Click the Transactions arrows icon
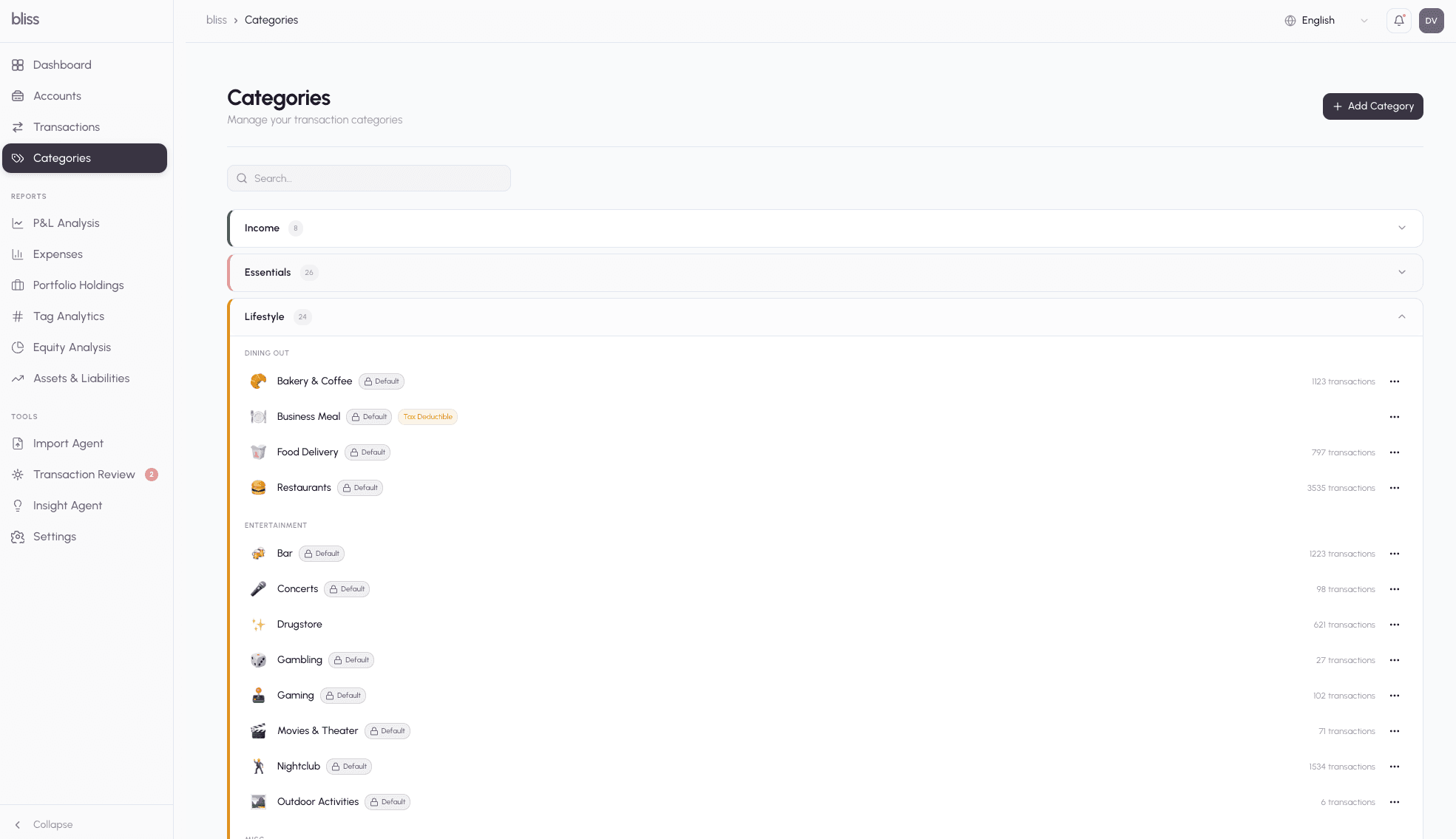 click(x=18, y=126)
